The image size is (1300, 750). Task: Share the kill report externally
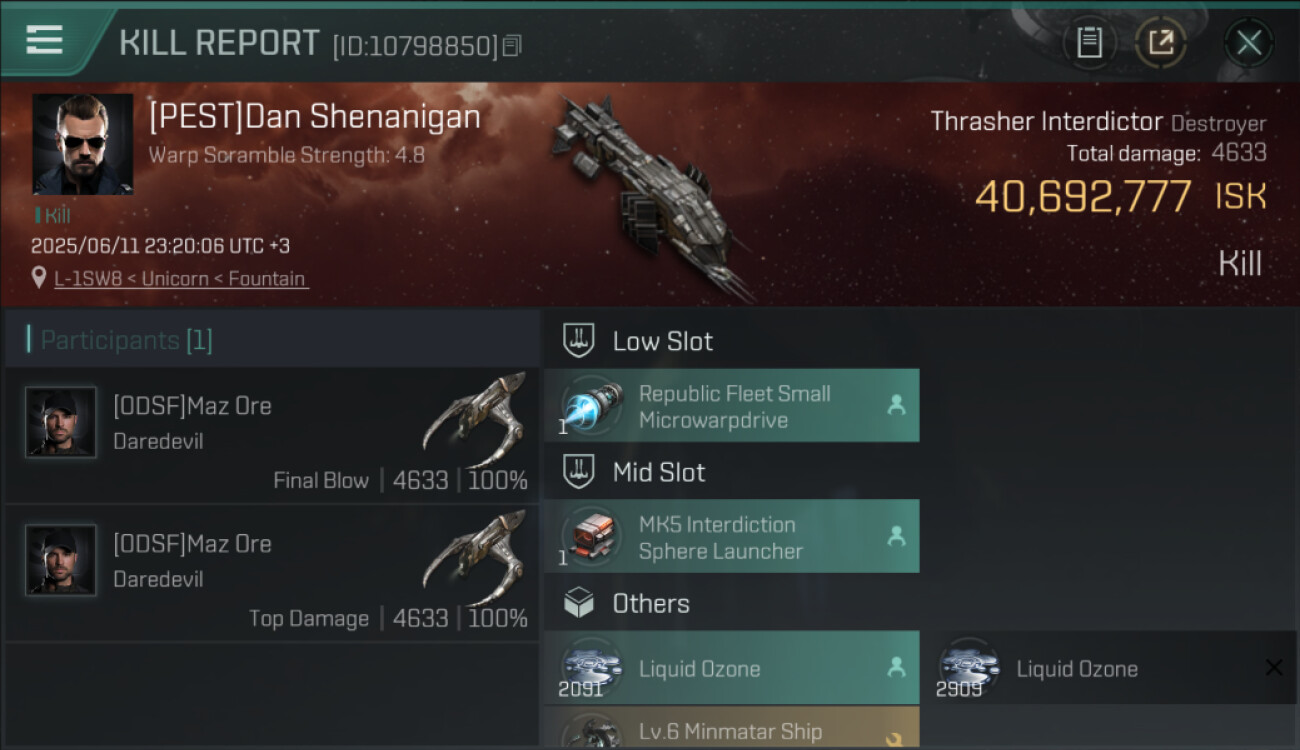pyautogui.click(x=1161, y=43)
